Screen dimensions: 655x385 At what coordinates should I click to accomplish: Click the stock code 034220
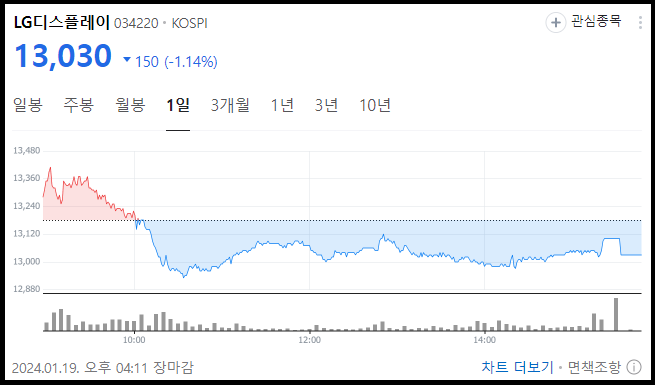tap(136, 23)
